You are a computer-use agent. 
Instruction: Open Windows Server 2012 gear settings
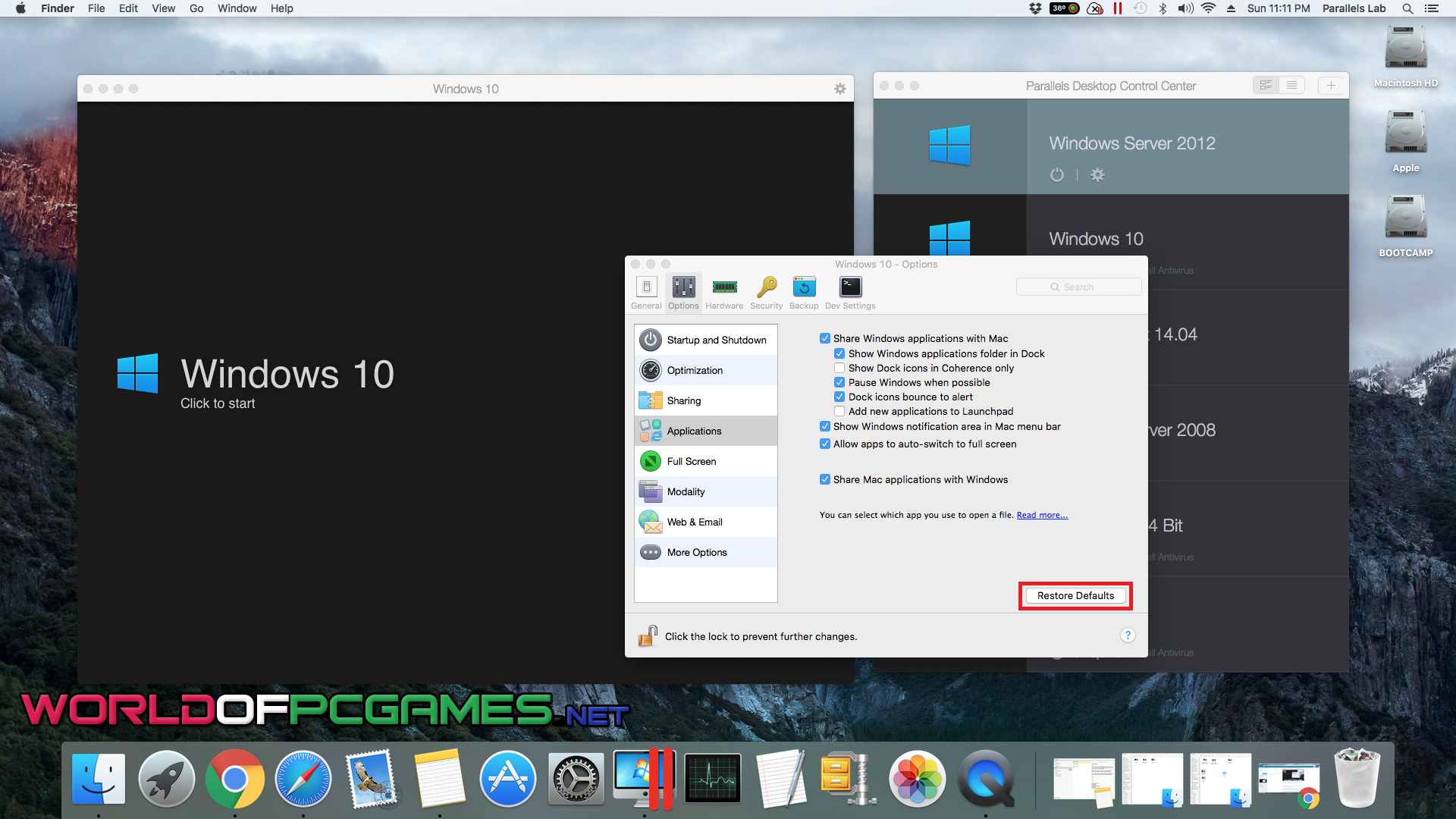(1097, 175)
